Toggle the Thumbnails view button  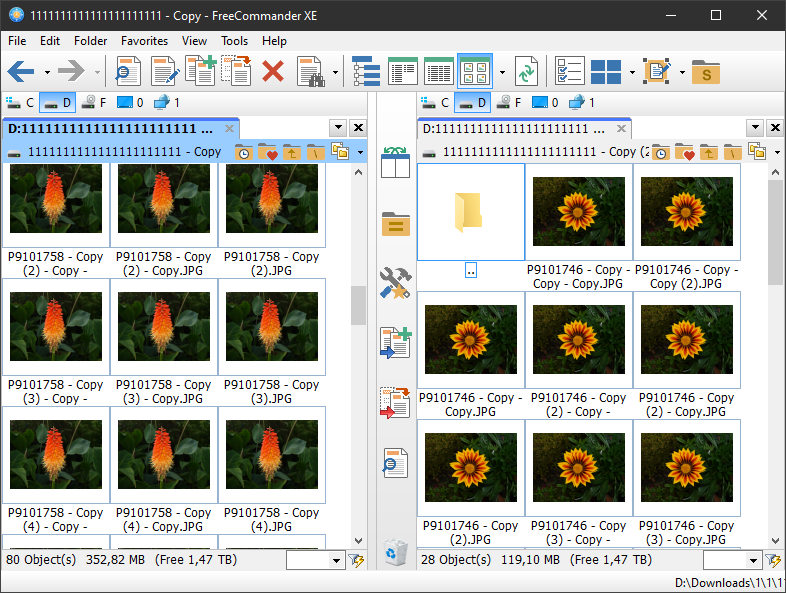pyautogui.click(x=474, y=72)
